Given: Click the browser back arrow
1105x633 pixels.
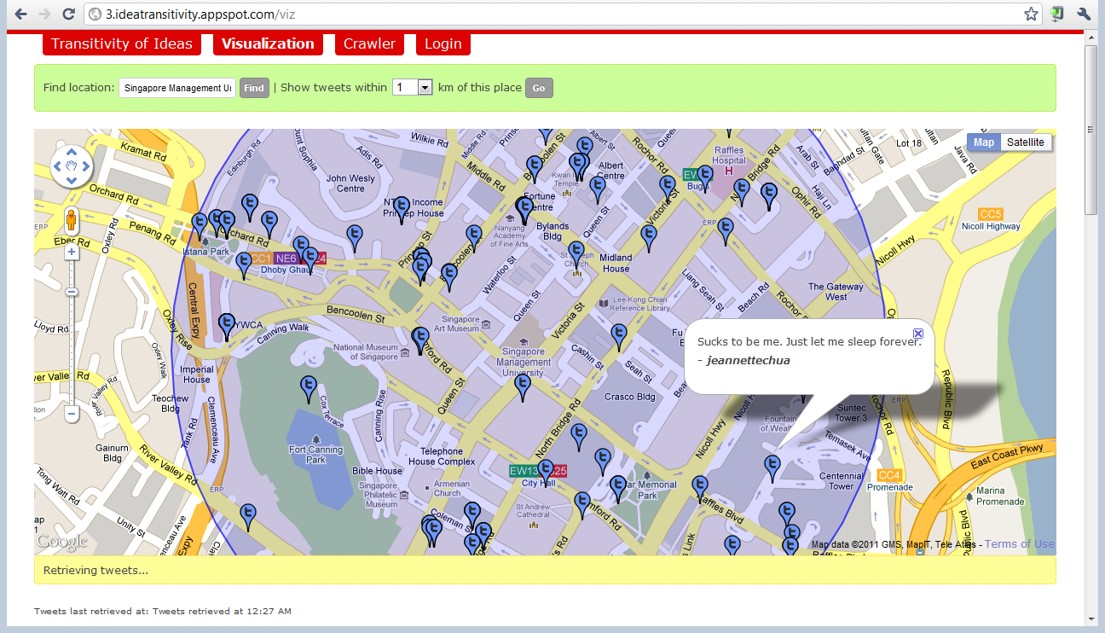Looking at the screenshot, I should pos(20,14).
